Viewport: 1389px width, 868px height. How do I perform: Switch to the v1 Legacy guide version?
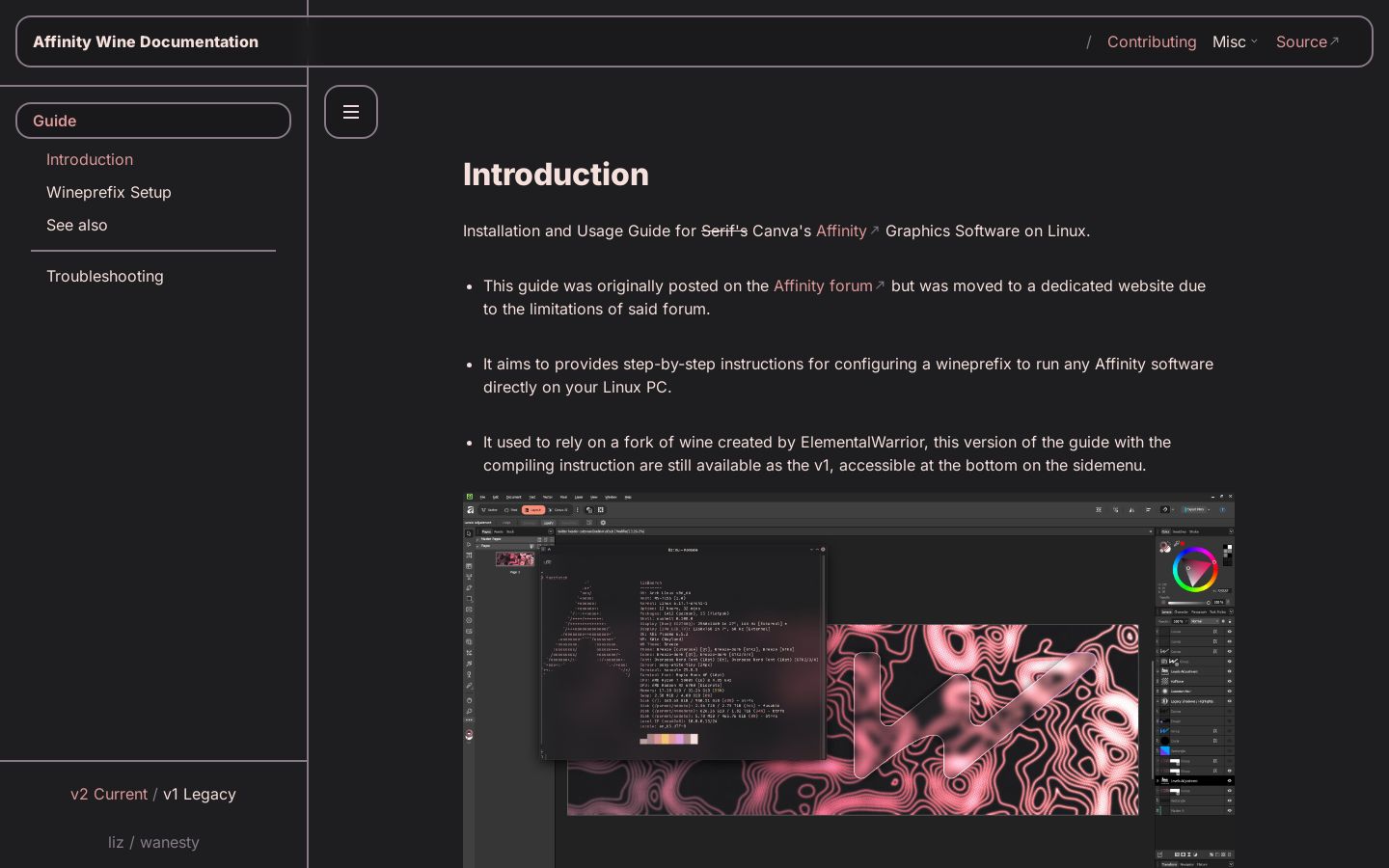point(200,794)
